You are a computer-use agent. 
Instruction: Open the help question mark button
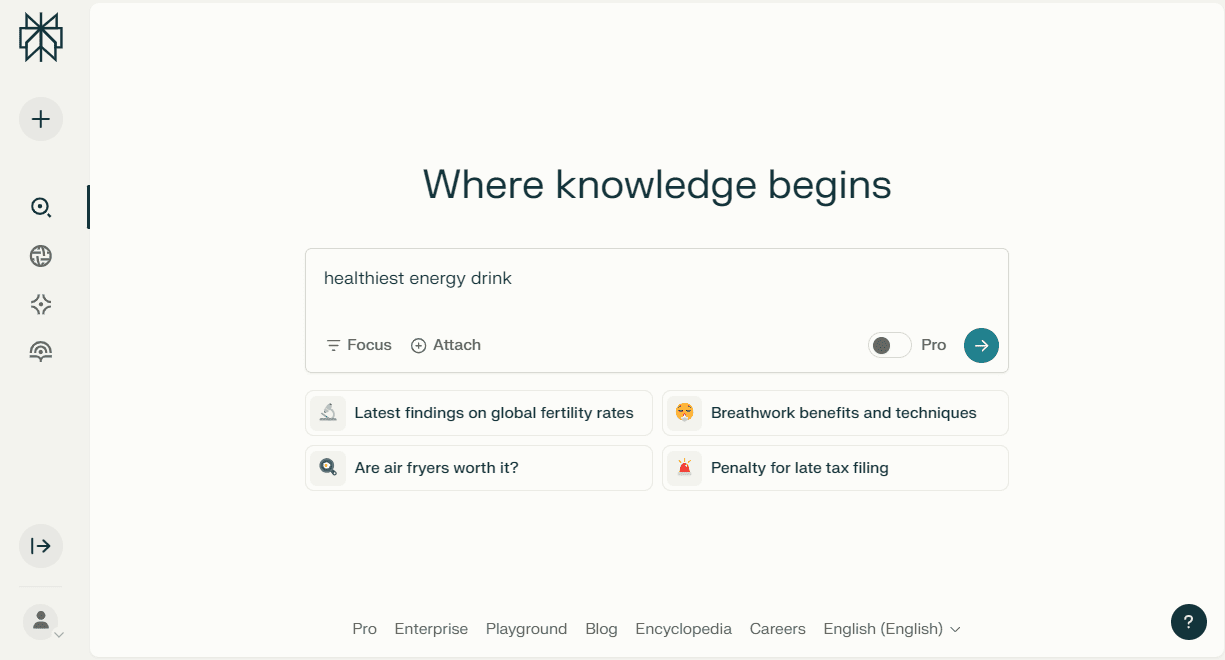1188,621
